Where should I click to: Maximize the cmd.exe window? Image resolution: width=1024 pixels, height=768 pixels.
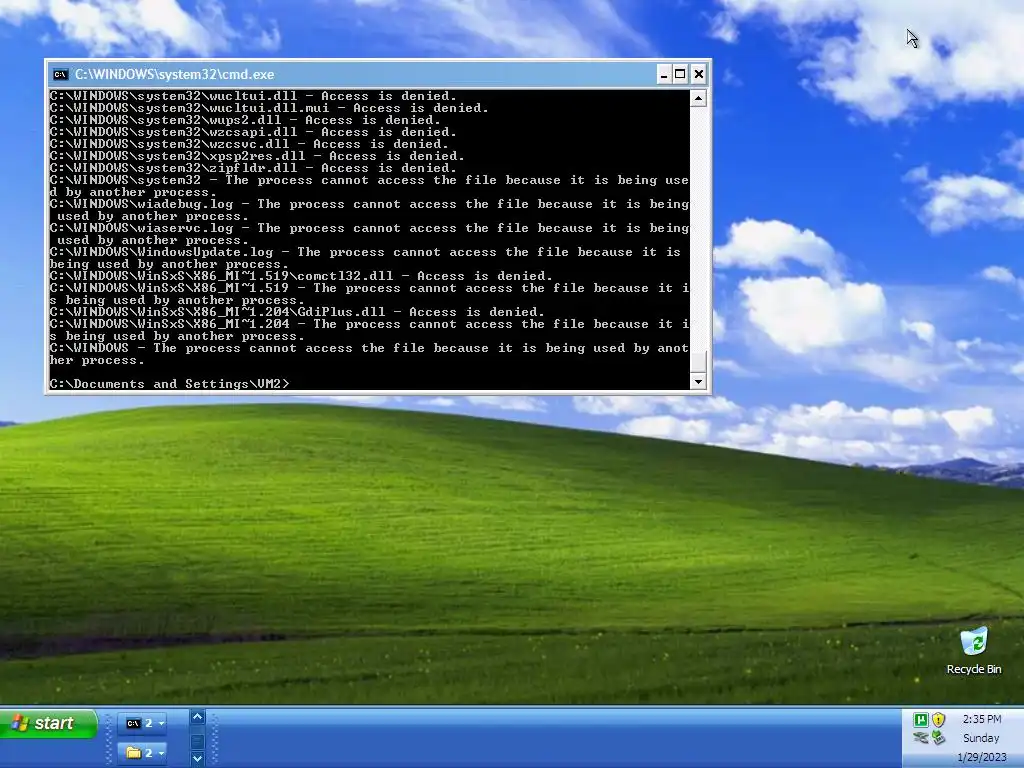point(680,74)
